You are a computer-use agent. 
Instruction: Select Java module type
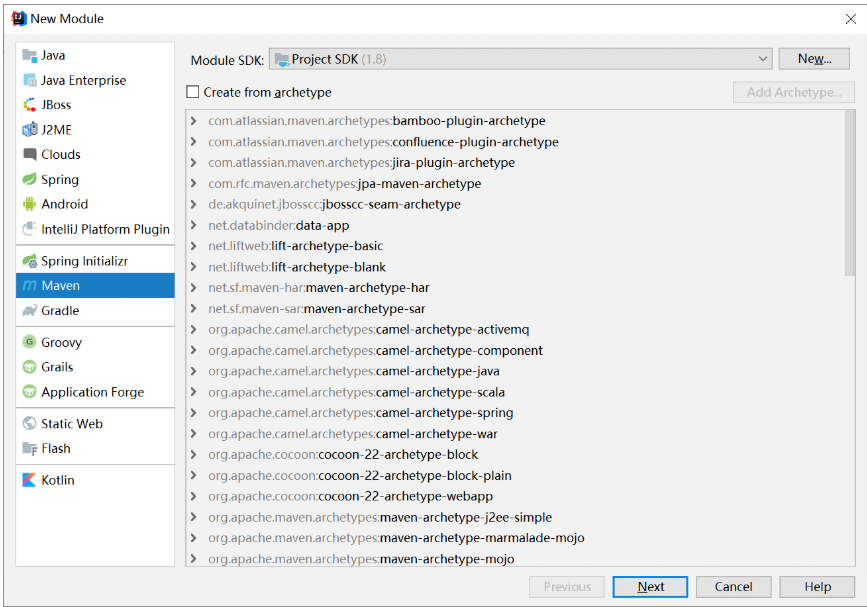95,55
